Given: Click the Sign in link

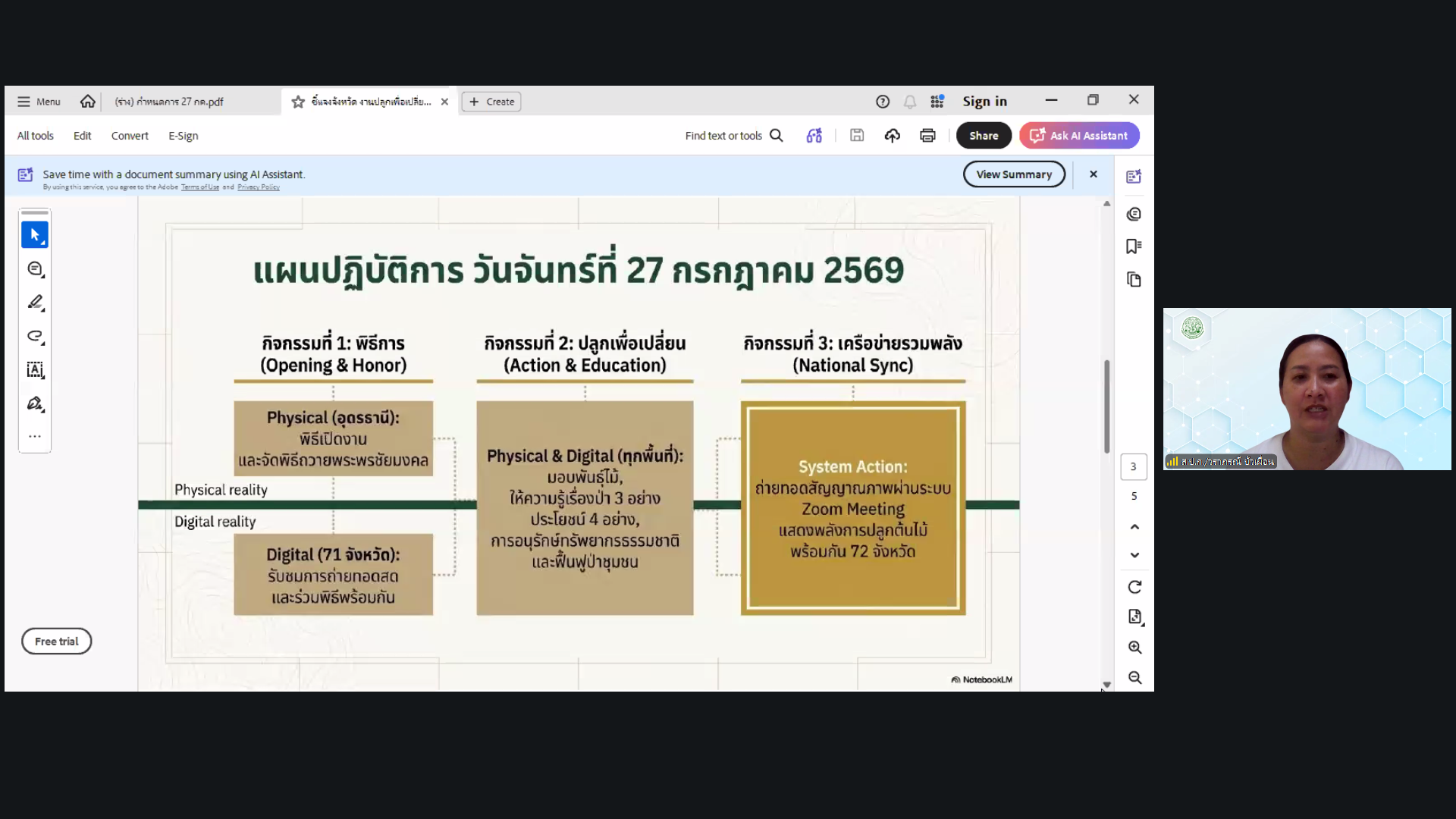Looking at the screenshot, I should (984, 102).
